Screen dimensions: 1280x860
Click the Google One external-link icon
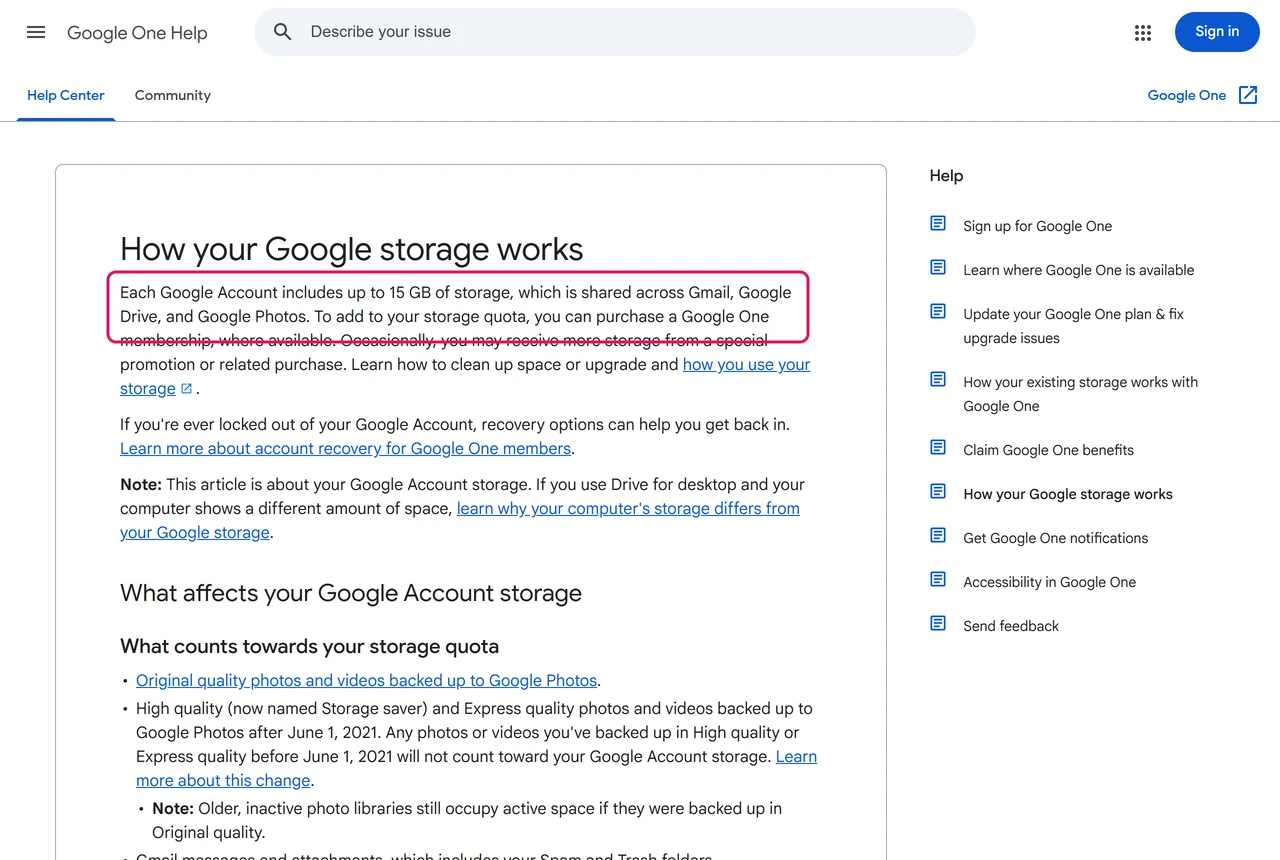click(x=1248, y=95)
